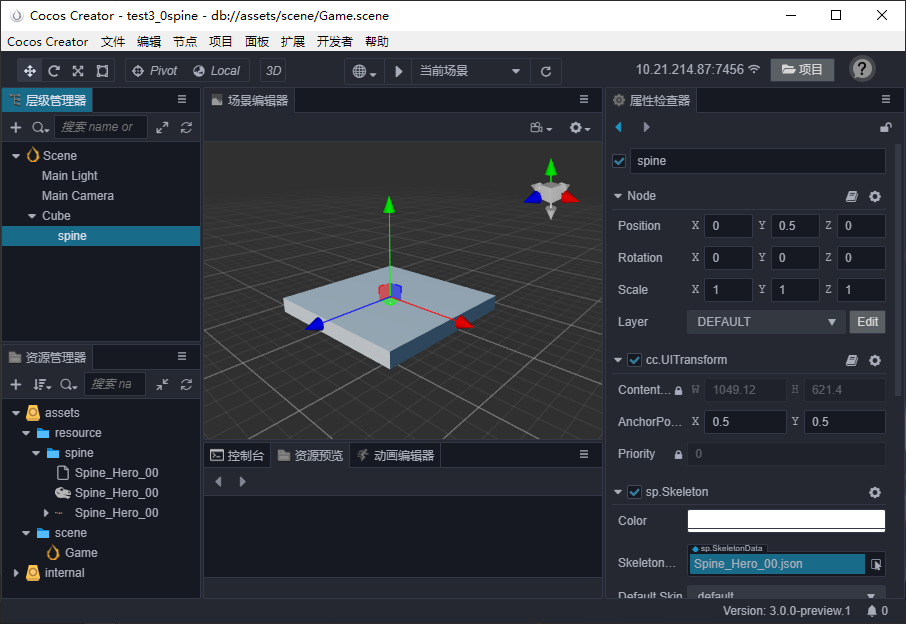Screen dimensions: 906x624
Task: Select the Rect transform tool
Action: click(x=102, y=70)
